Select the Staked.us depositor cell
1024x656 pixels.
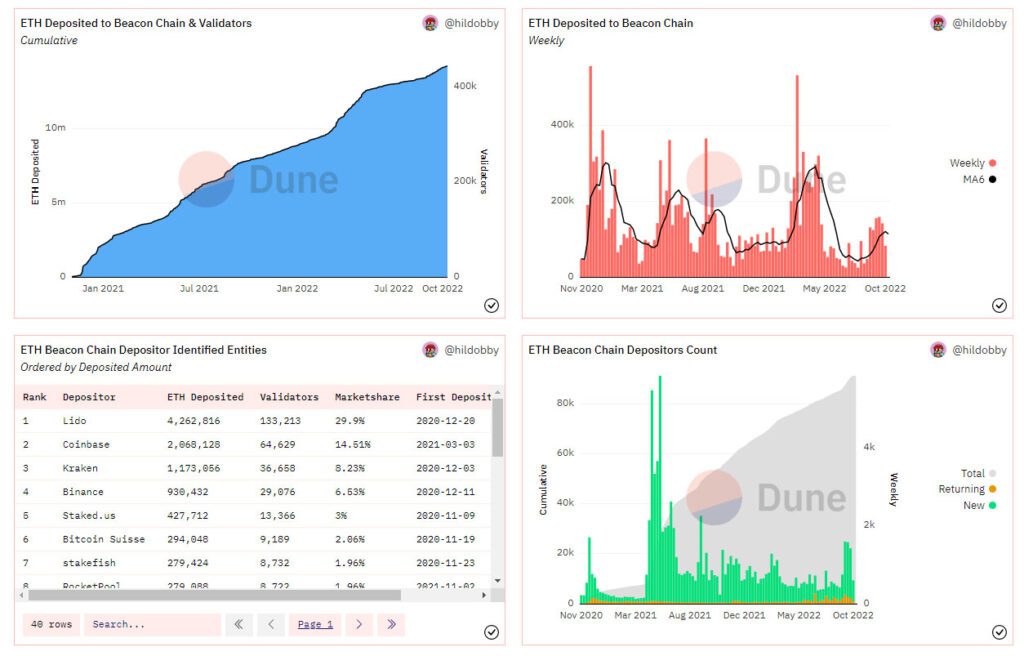click(89, 516)
